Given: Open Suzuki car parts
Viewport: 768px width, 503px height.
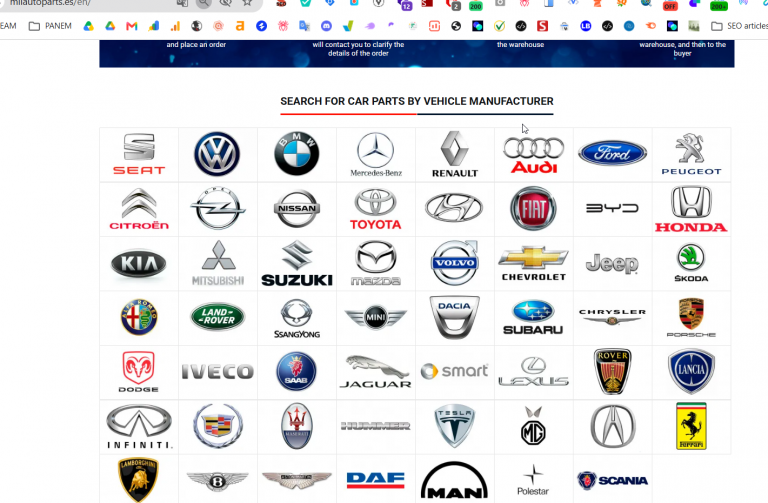Looking at the screenshot, I should [297, 263].
